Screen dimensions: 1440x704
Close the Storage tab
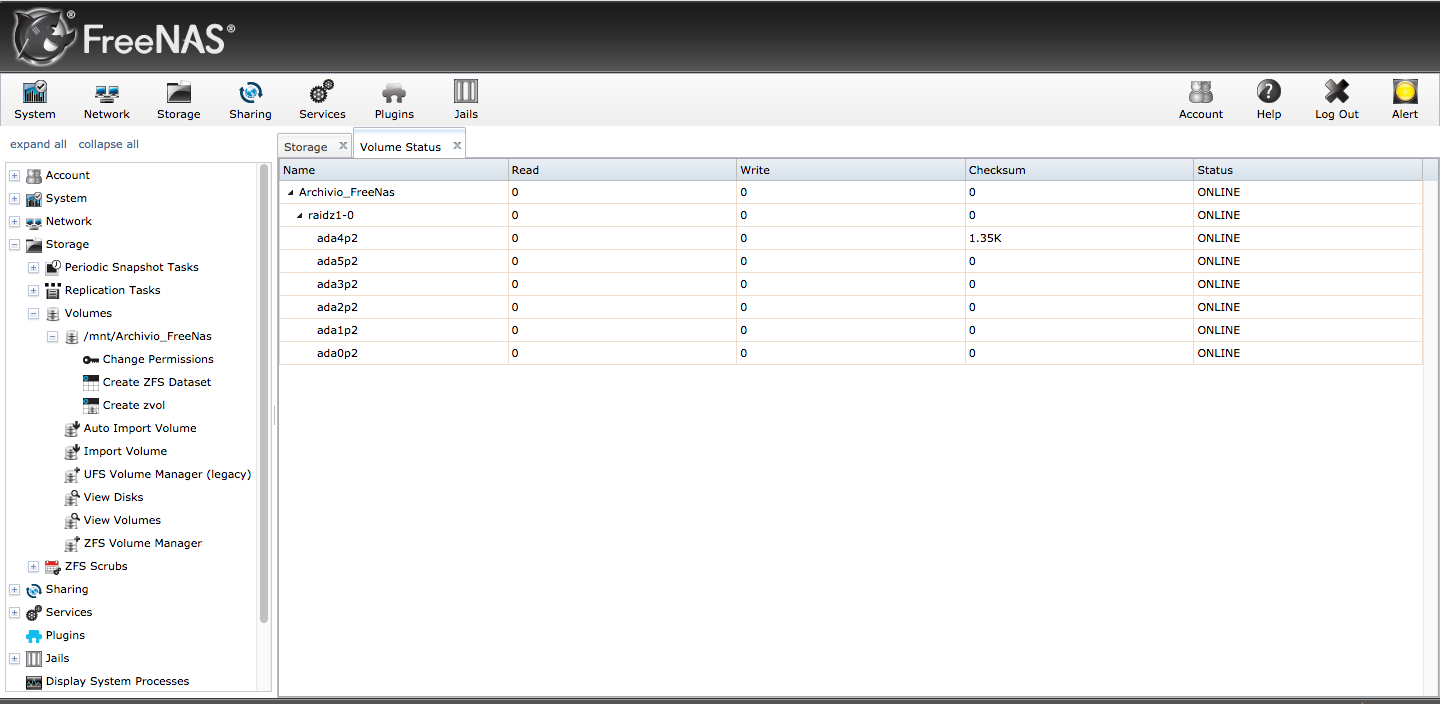[x=343, y=146]
